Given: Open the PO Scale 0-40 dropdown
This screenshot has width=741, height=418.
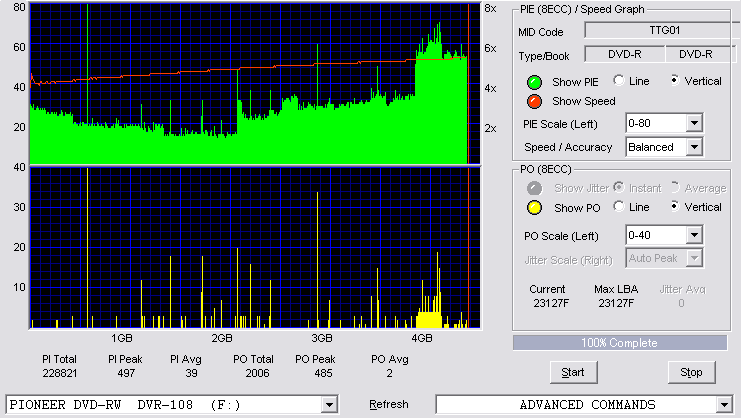Looking at the screenshot, I should point(694,235).
